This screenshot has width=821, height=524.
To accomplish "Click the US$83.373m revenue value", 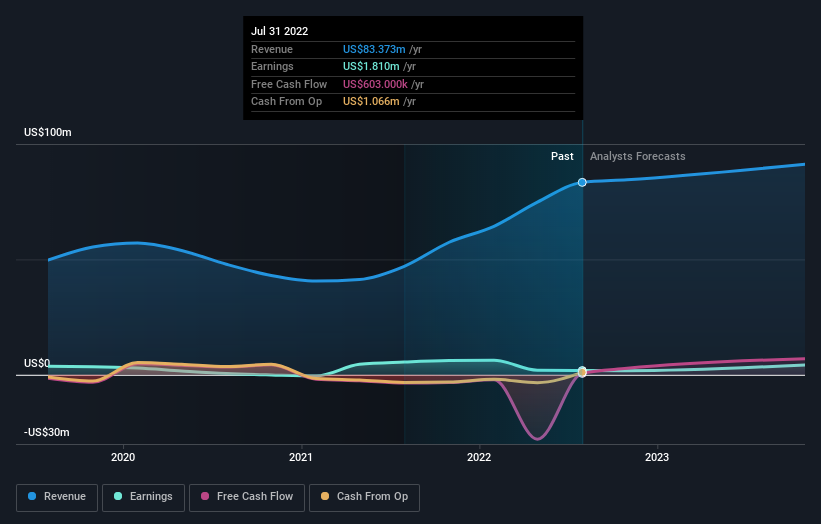I will [x=374, y=49].
